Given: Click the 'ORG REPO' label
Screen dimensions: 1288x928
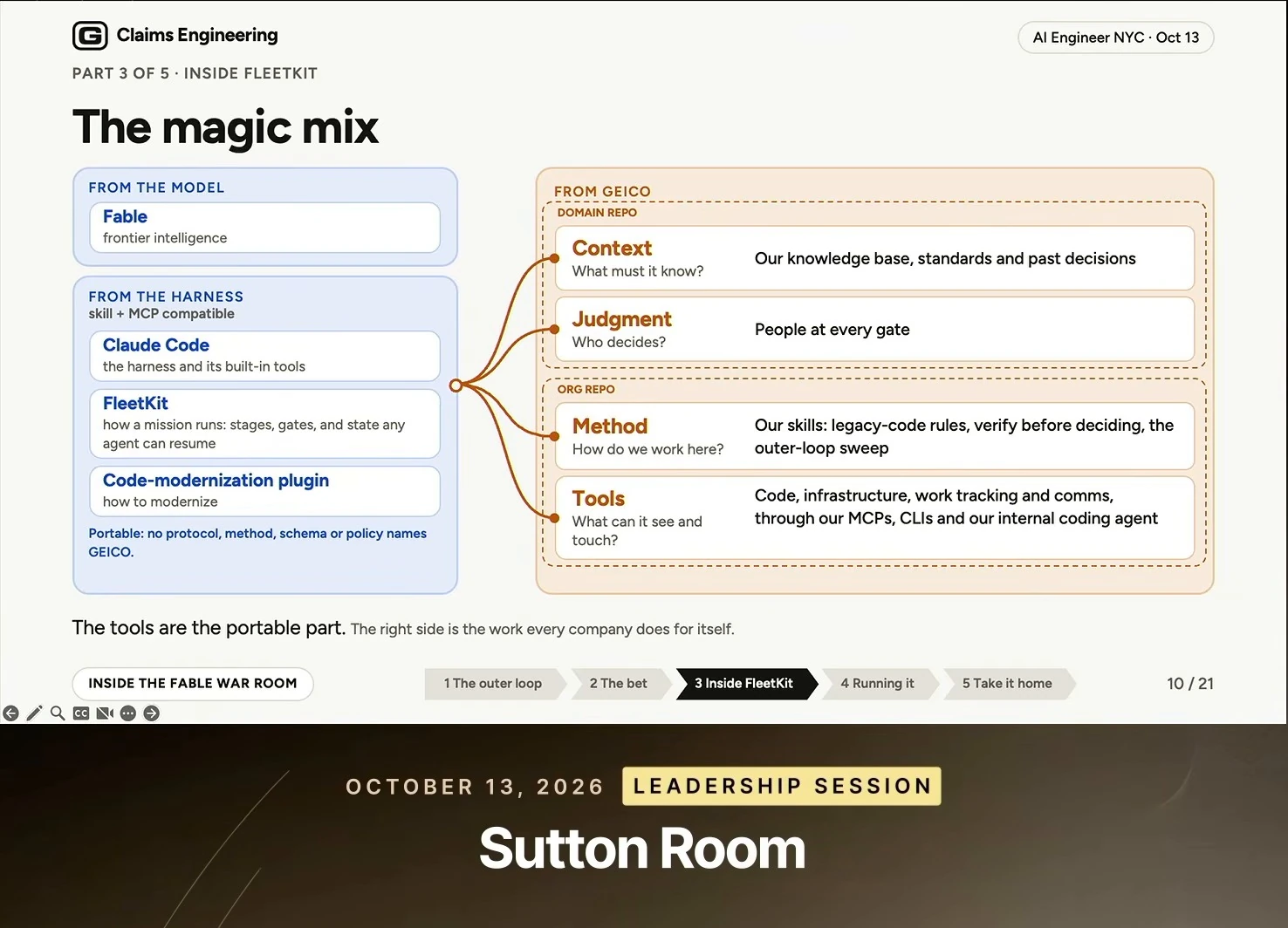Looking at the screenshot, I should pyautogui.click(x=586, y=390).
